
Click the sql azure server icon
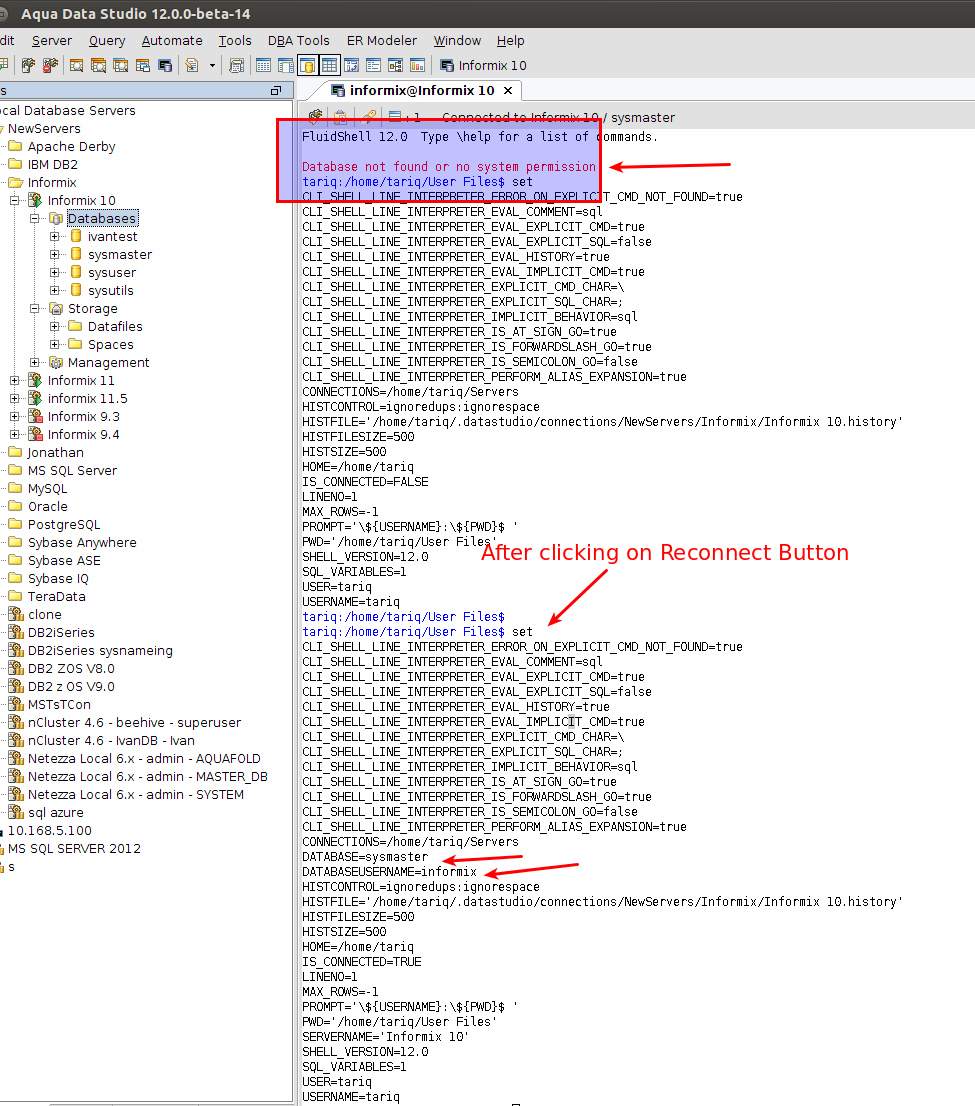16,813
